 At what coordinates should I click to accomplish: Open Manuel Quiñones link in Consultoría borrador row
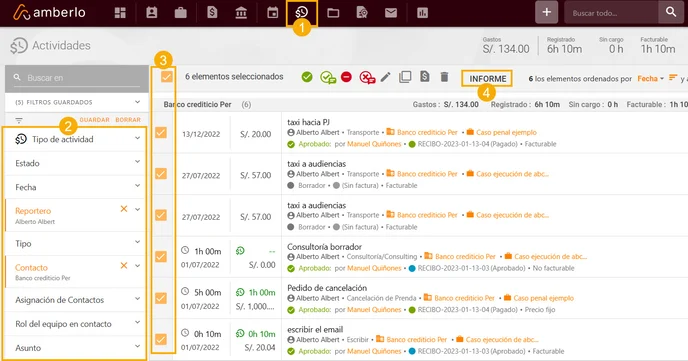pos(374,268)
